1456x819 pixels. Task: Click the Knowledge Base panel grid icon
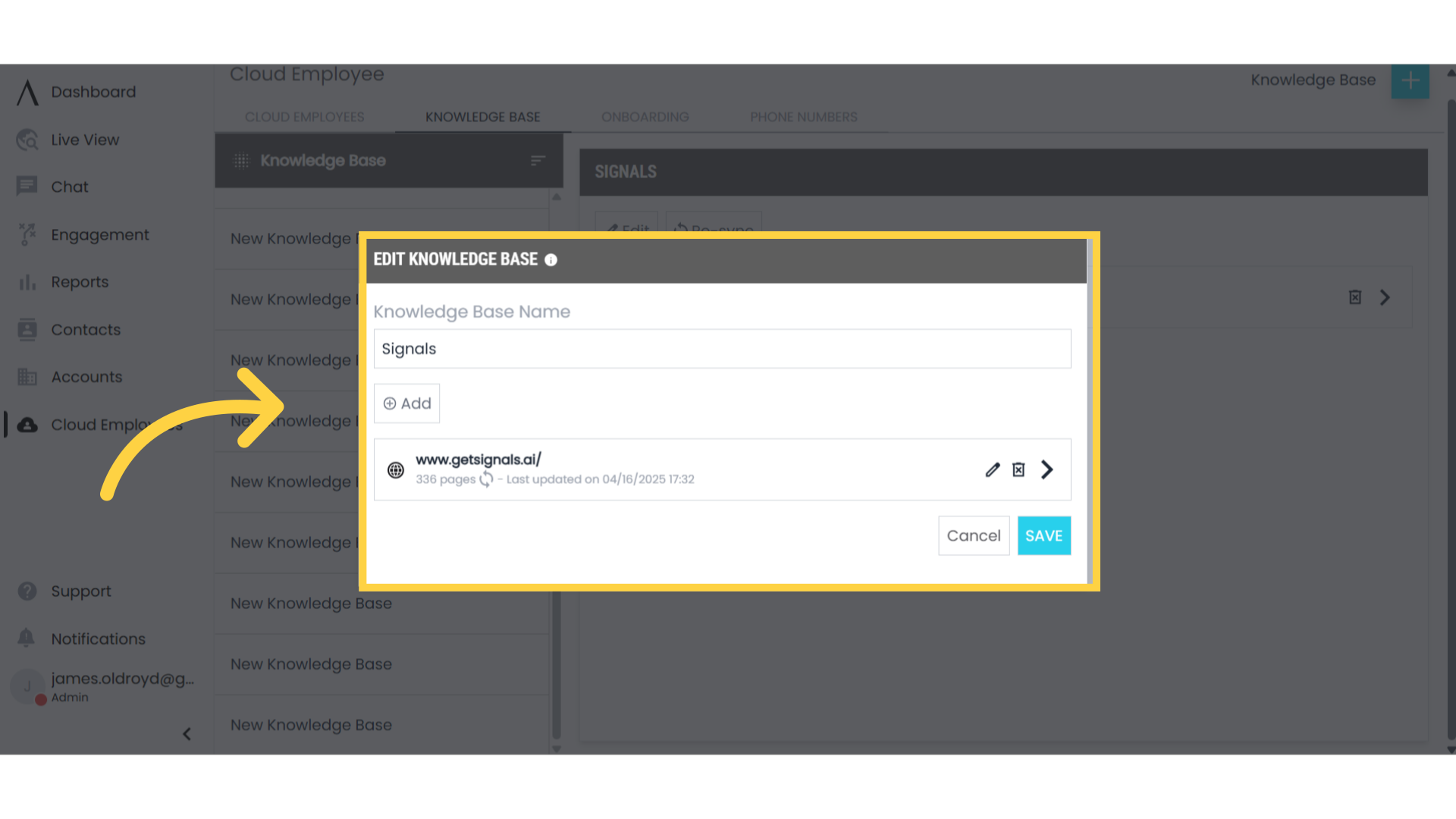(x=241, y=161)
